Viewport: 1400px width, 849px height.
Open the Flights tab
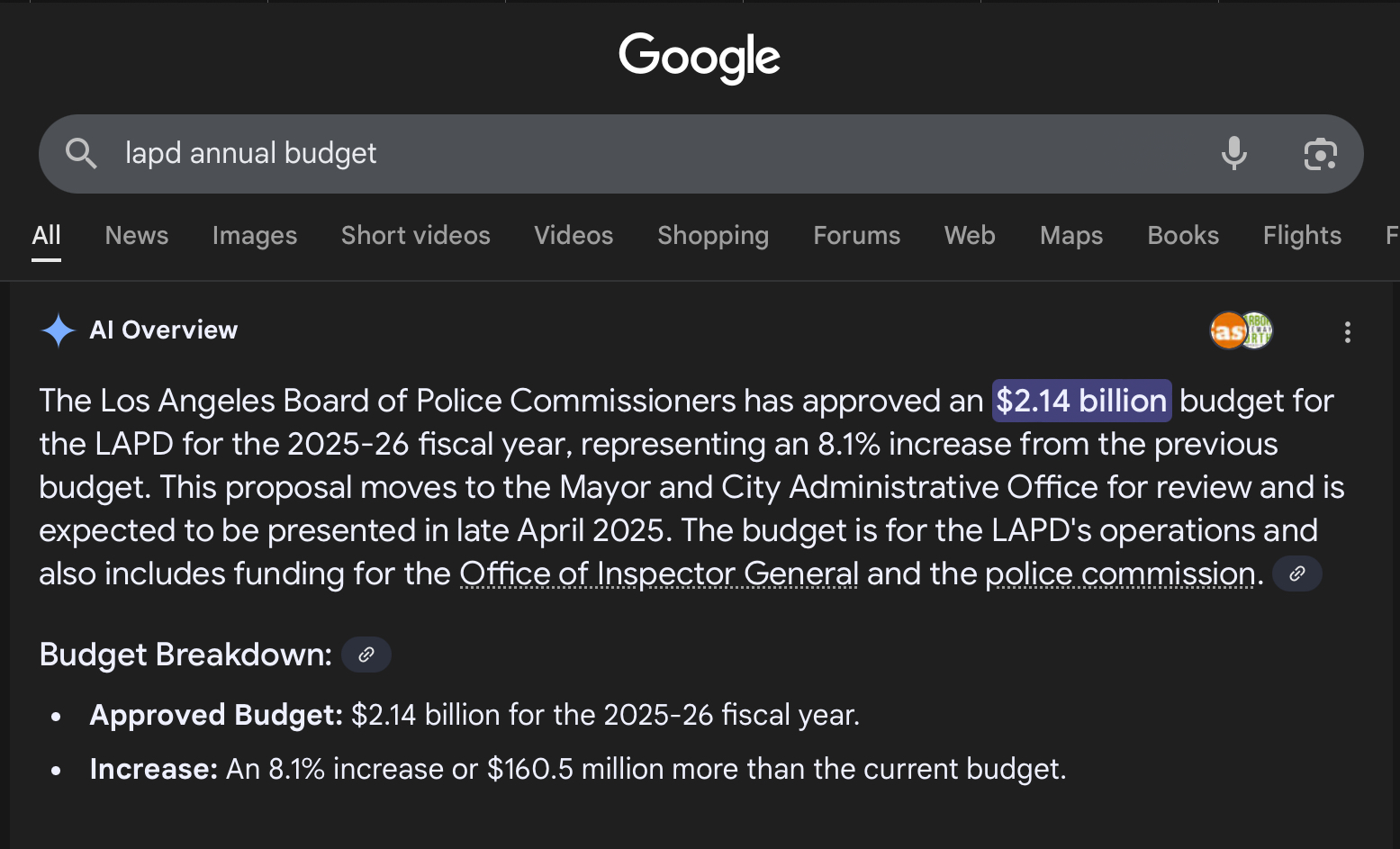tap(1302, 236)
